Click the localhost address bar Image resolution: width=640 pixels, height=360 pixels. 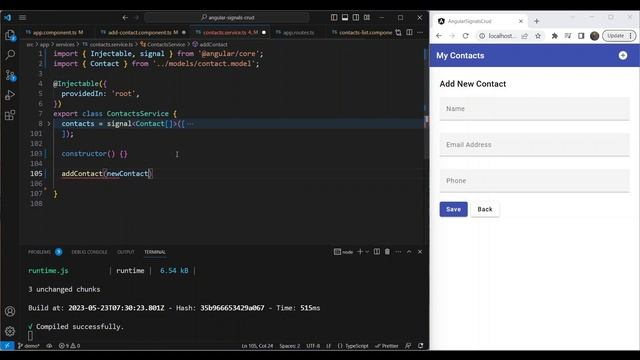[502, 36]
